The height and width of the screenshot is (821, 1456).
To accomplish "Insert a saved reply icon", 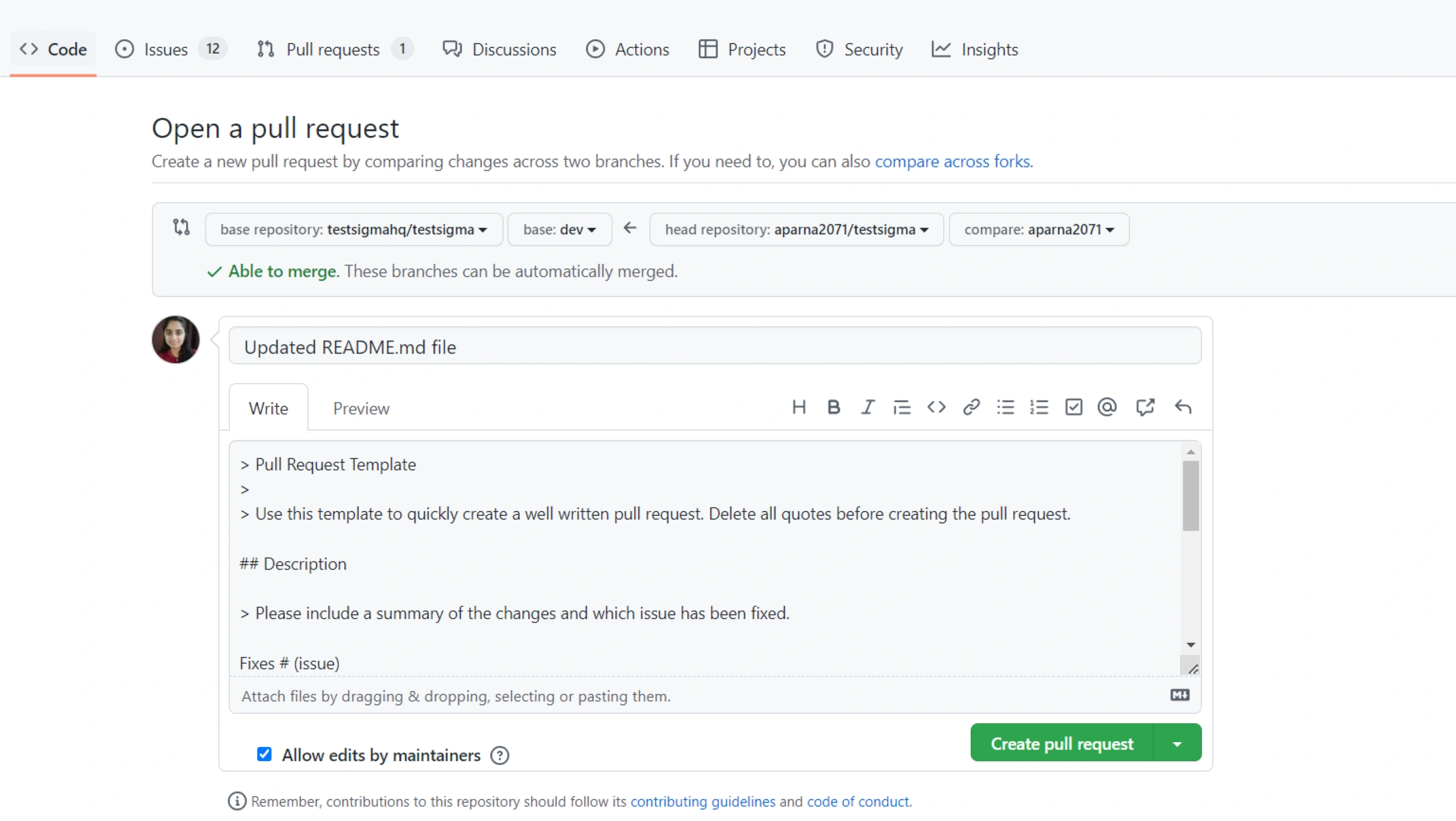I will coord(1182,407).
